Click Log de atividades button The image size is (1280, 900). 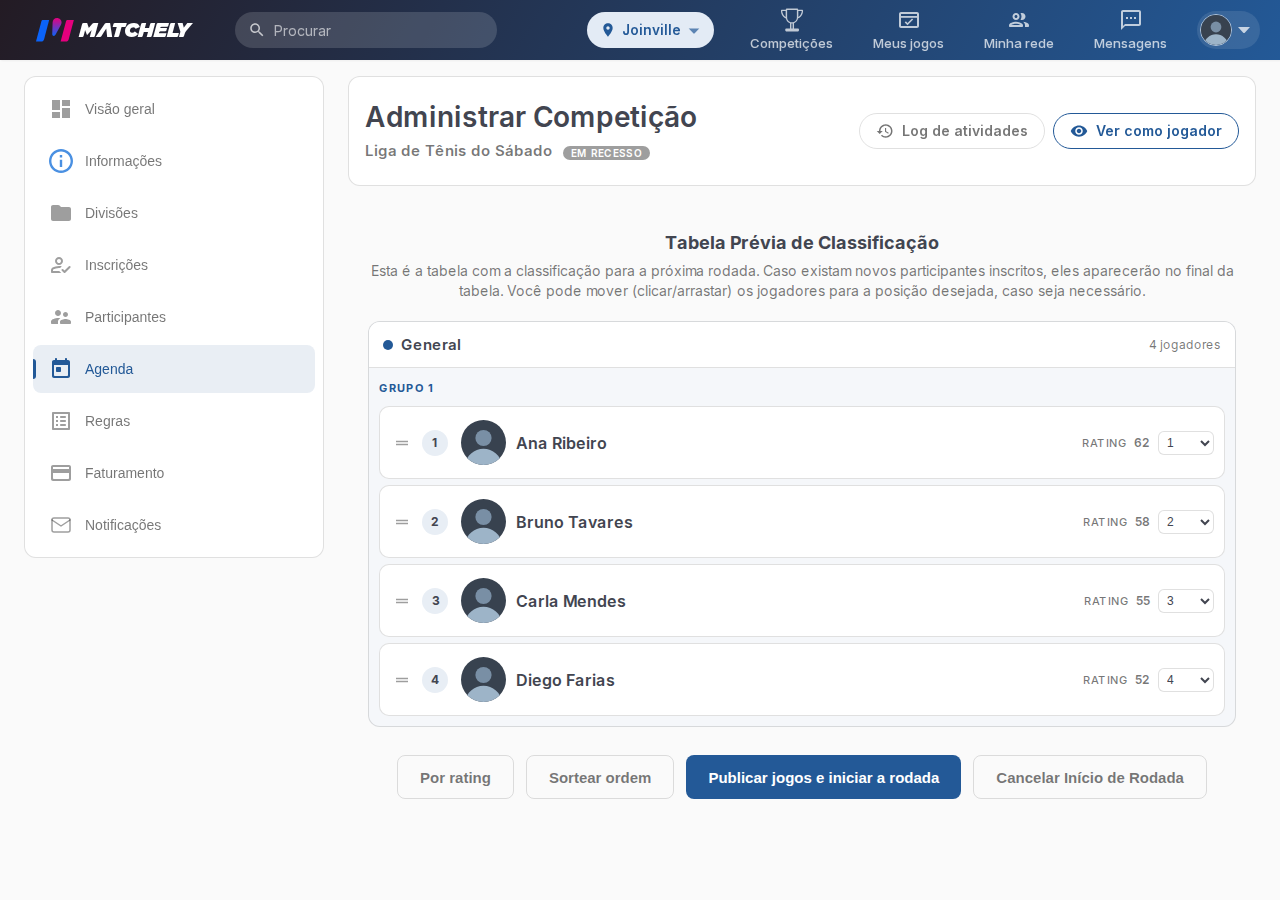(952, 131)
